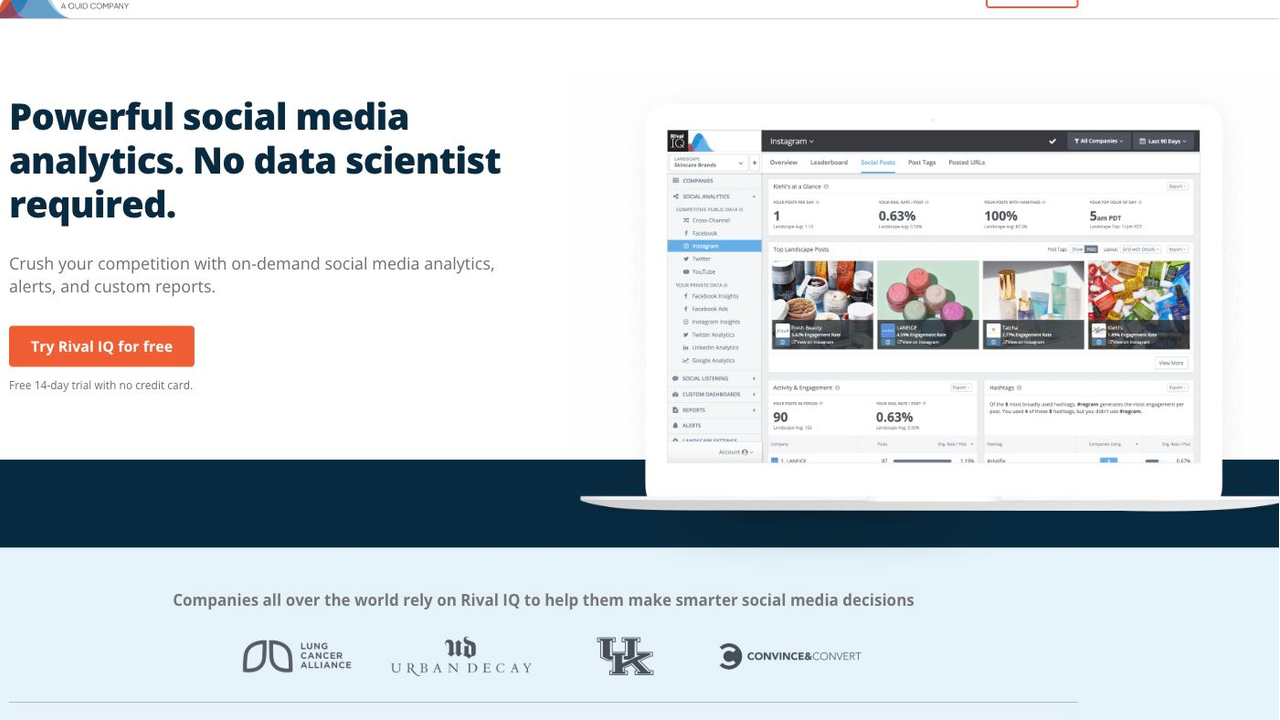This screenshot has height=720, width=1280.
Task: Click the Instagram Insights sidebar icon
Action: point(686,322)
